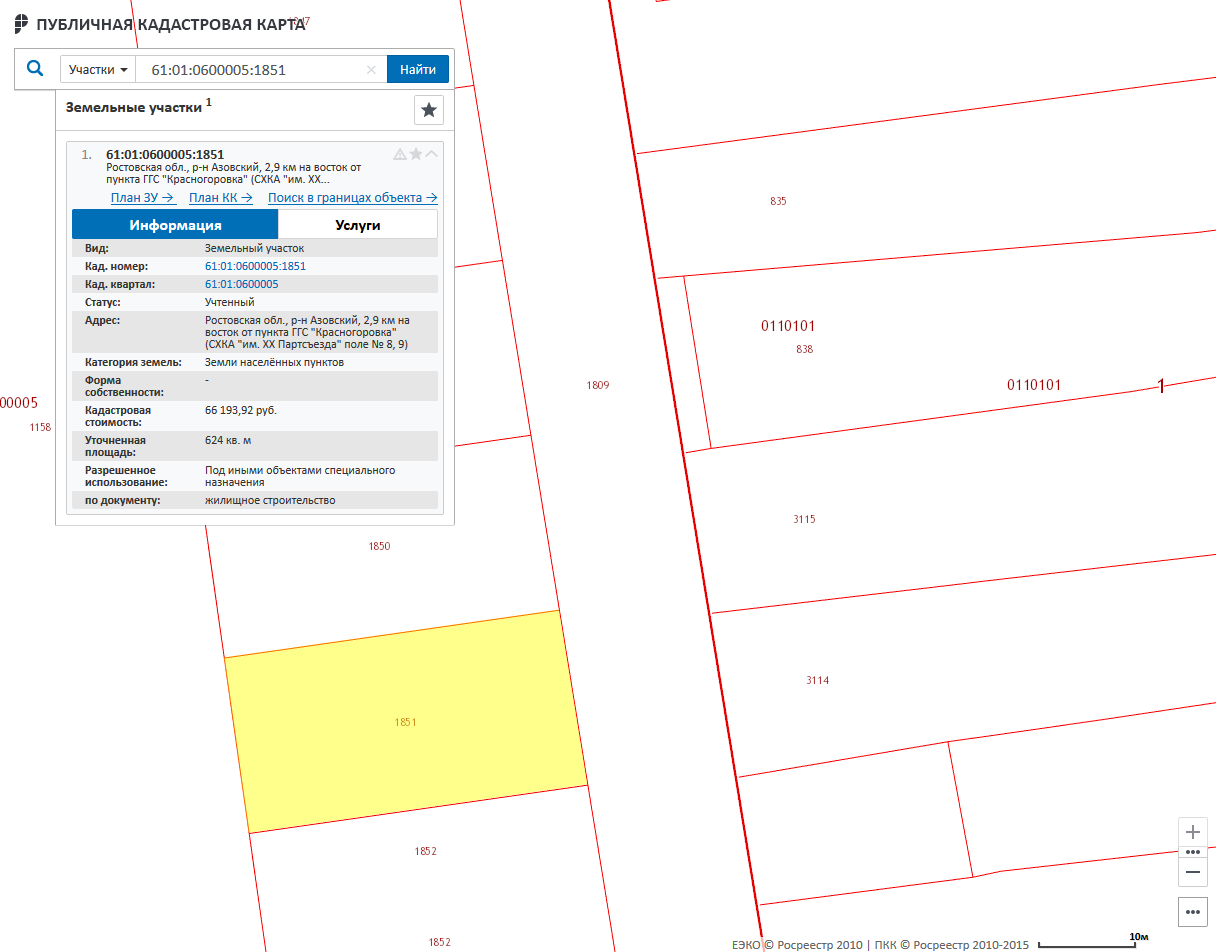Click the map plus zoom in button

point(1193,832)
